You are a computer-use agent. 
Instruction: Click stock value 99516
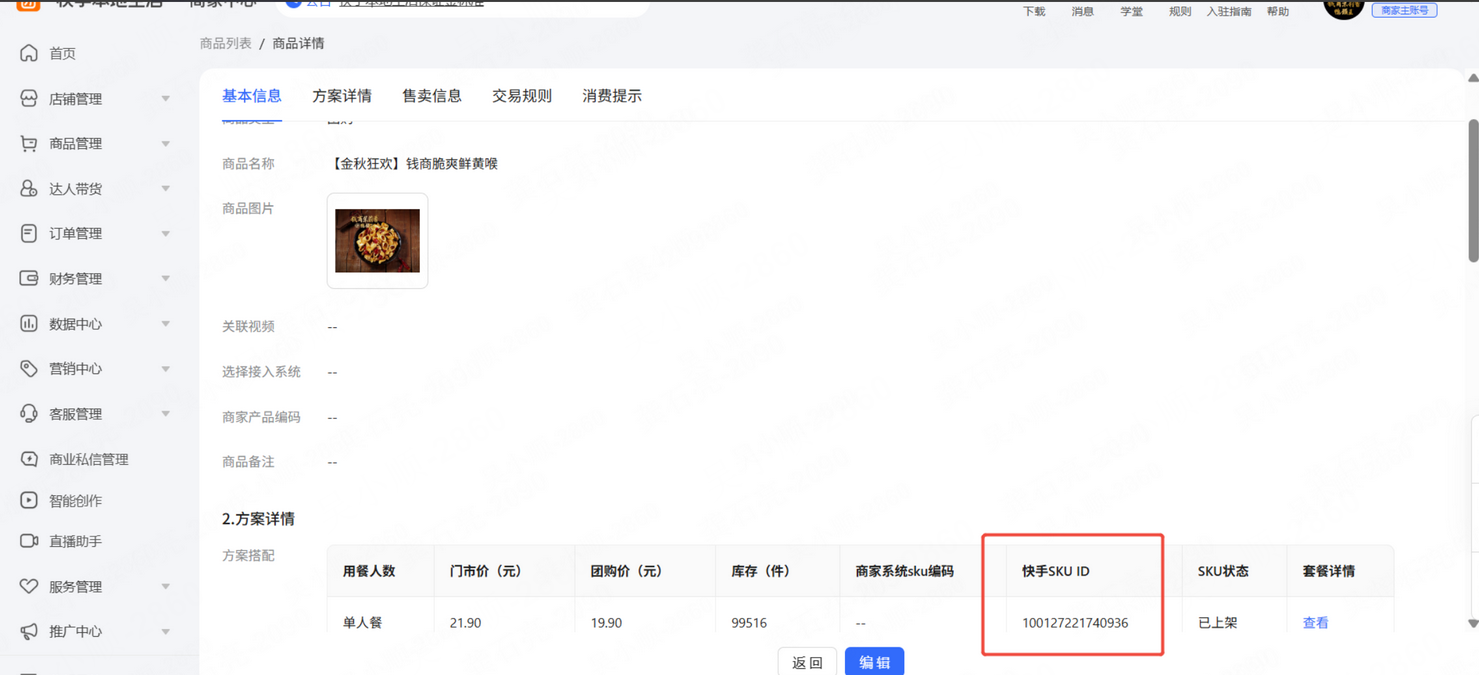749,622
